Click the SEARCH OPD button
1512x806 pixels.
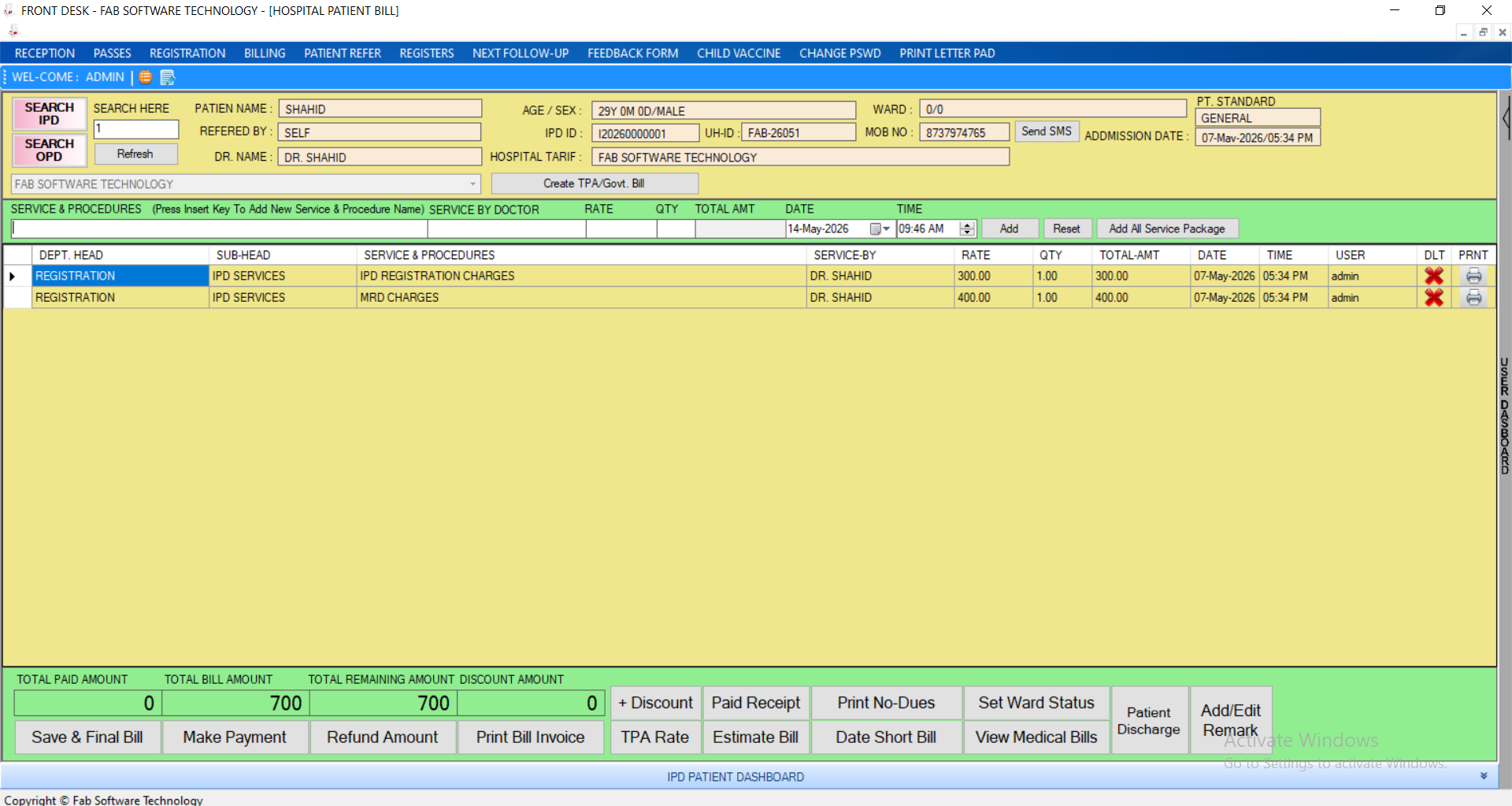coord(49,150)
